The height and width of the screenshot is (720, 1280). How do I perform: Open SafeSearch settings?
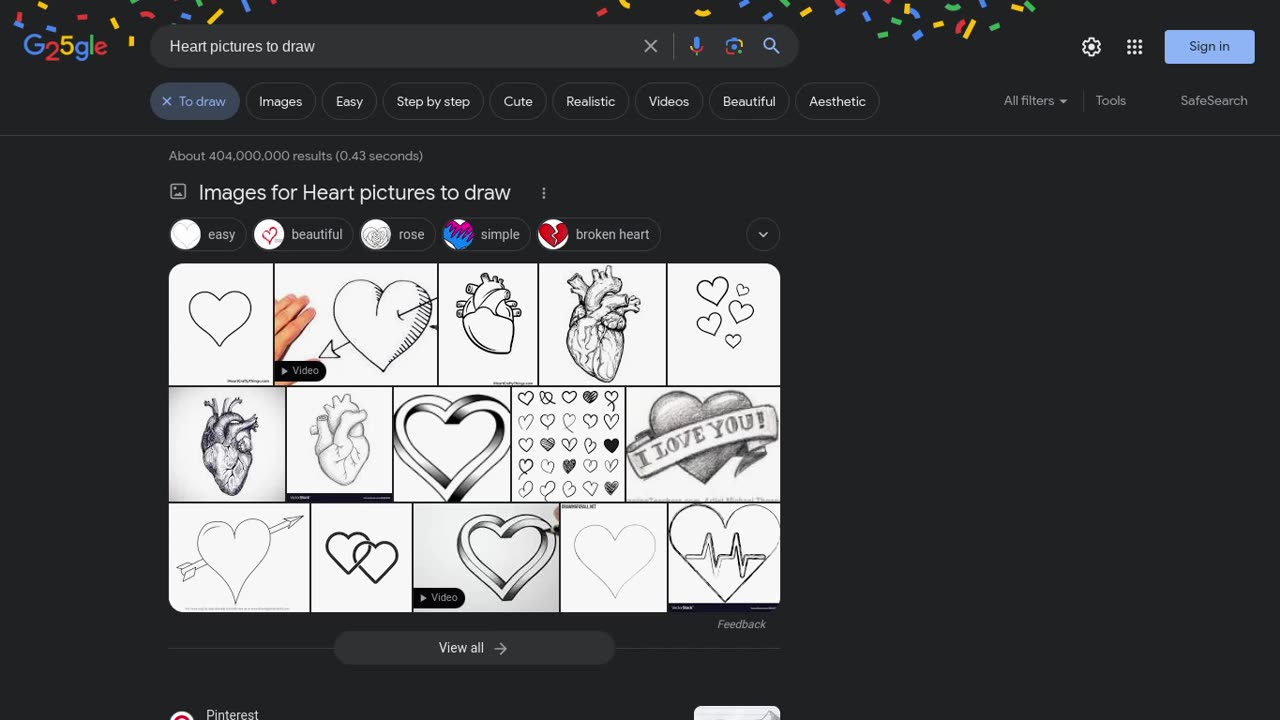click(1213, 101)
